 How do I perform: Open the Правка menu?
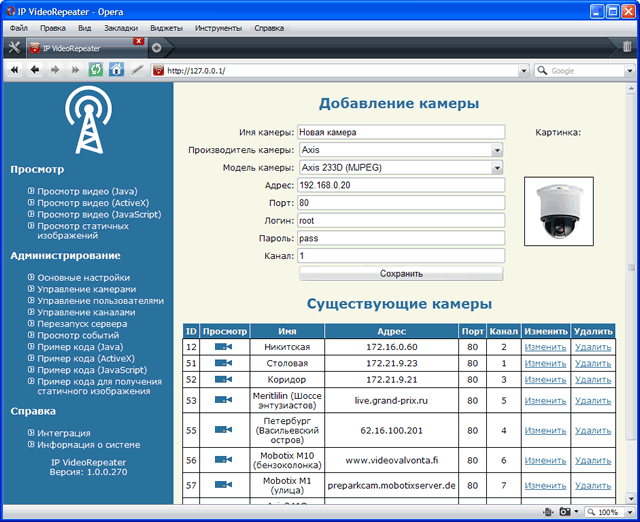53,28
